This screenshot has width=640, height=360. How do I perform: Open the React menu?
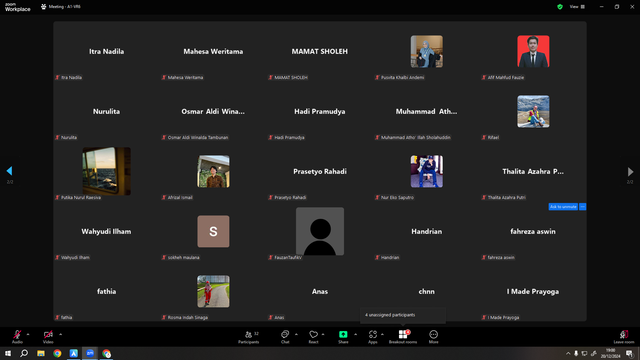point(313,336)
